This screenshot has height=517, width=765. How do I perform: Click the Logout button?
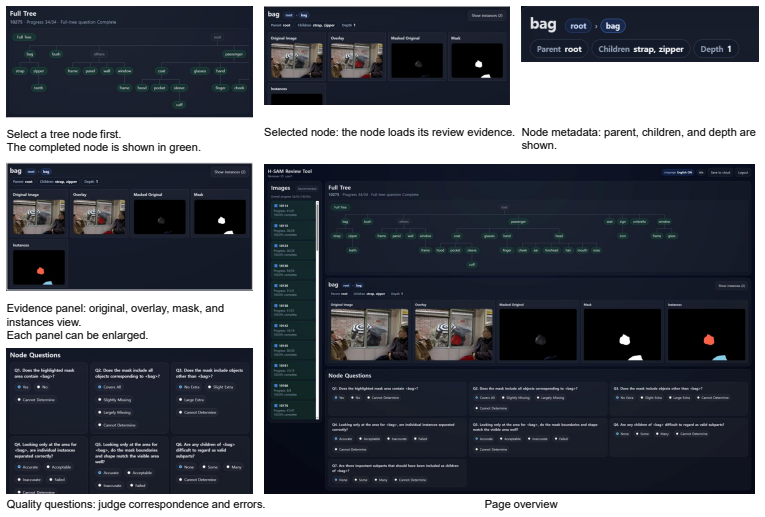pos(743,173)
